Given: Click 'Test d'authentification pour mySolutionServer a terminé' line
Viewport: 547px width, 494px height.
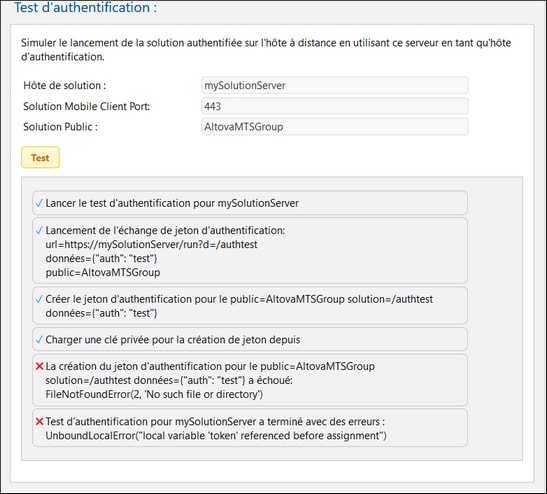Looking at the screenshot, I should coord(215,421).
